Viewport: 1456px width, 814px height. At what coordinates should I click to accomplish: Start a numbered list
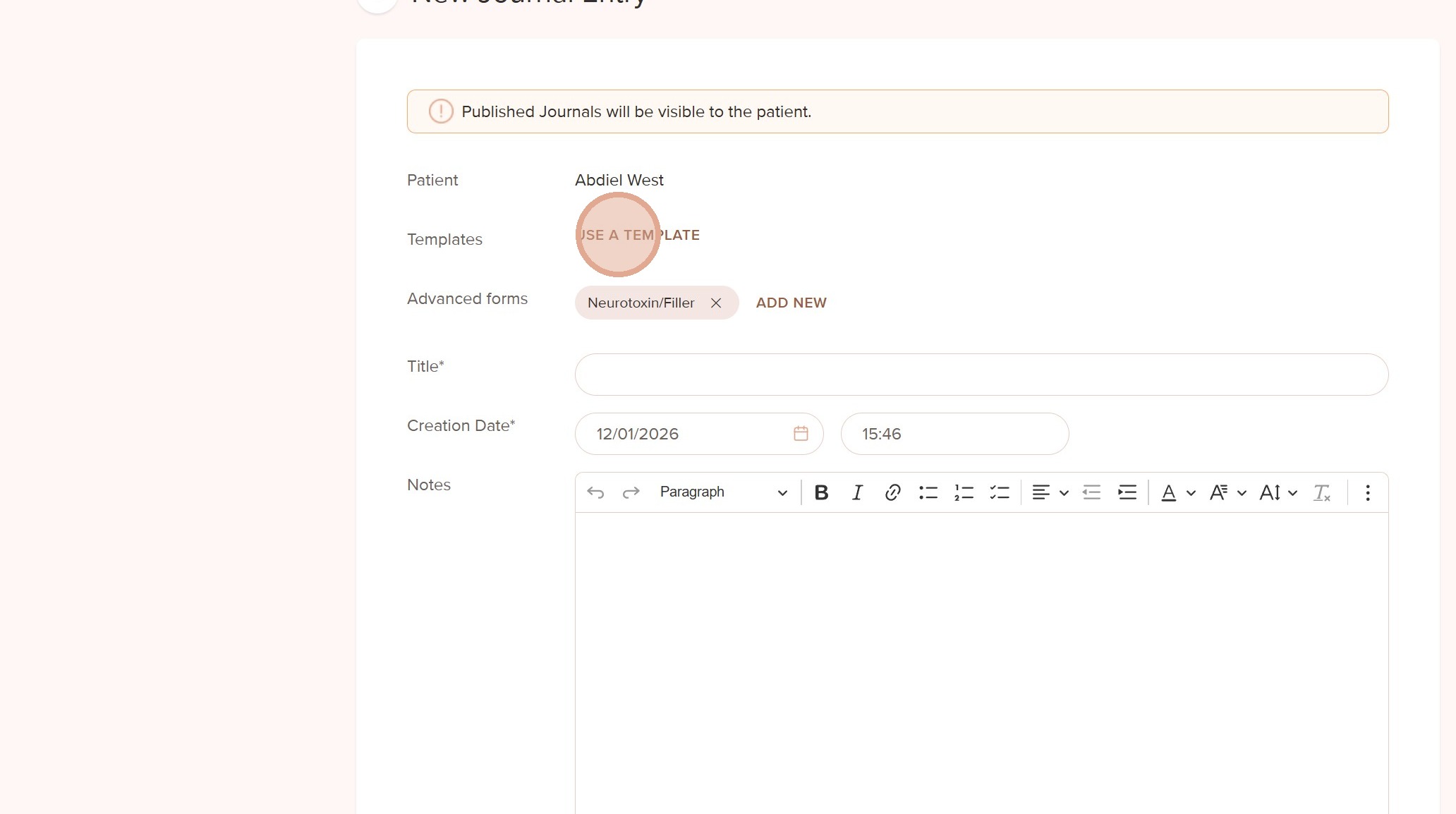click(x=964, y=492)
